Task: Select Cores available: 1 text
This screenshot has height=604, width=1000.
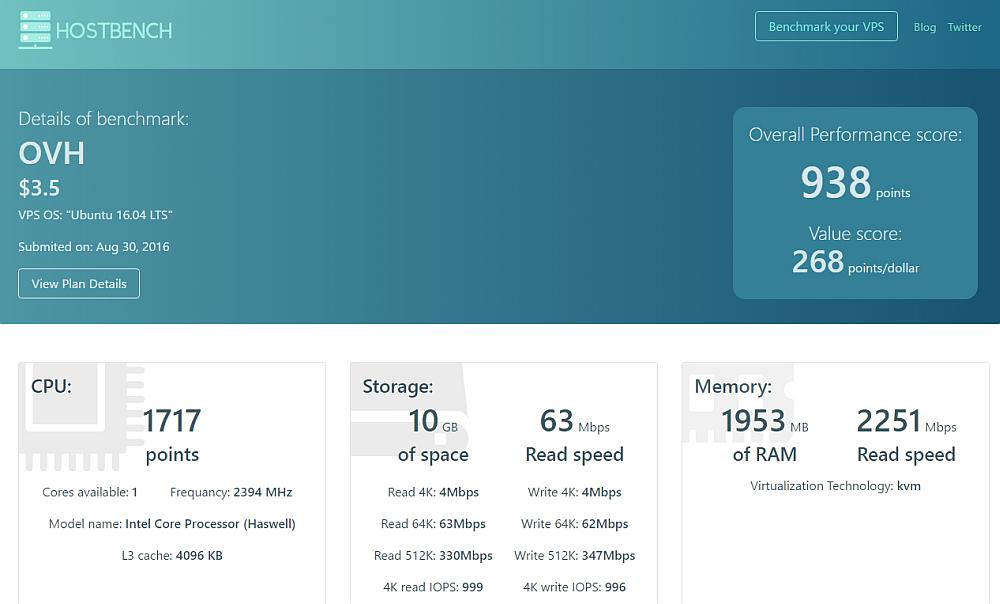Action: [90, 492]
